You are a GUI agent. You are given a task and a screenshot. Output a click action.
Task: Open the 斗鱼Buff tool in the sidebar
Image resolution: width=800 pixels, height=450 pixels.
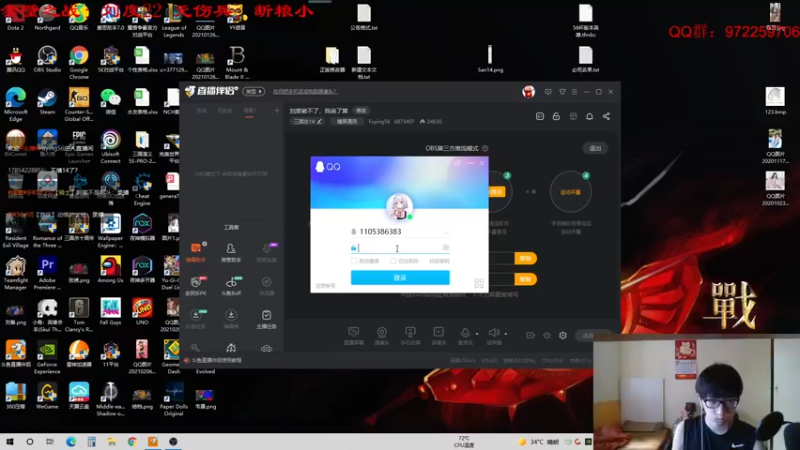pos(231,286)
